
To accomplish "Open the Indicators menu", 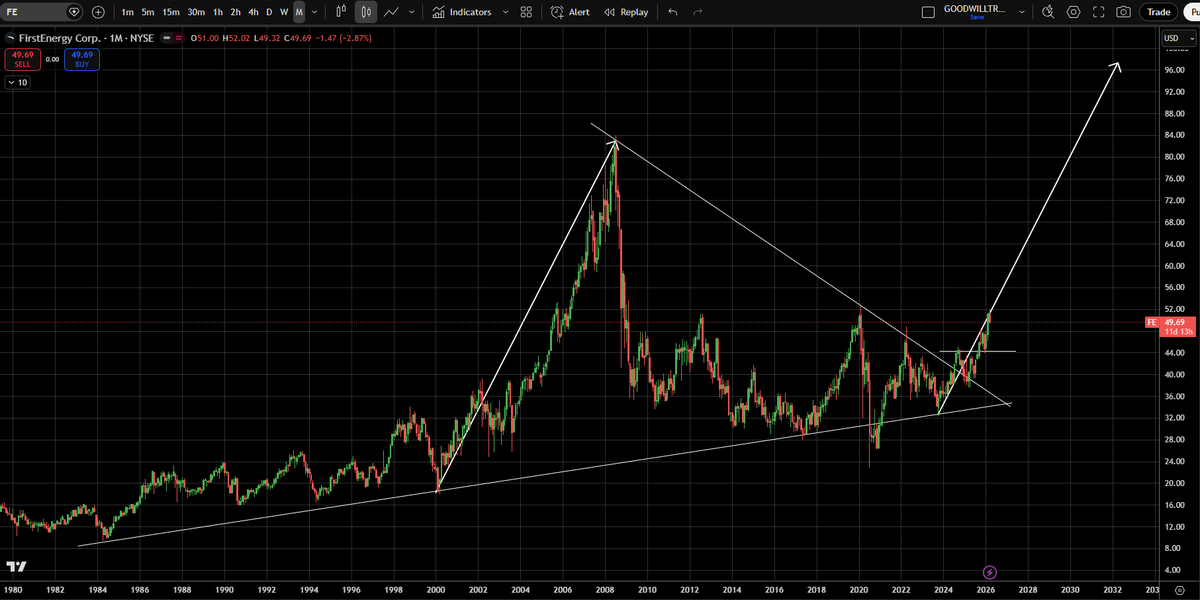I will pyautogui.click(x=461, y=12).
